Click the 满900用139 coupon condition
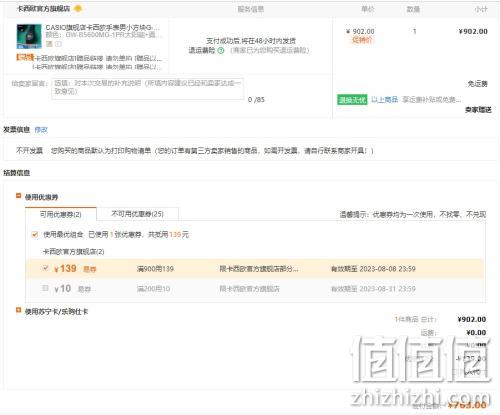Viewport: 500px width, 415px height. coord(155,269)
